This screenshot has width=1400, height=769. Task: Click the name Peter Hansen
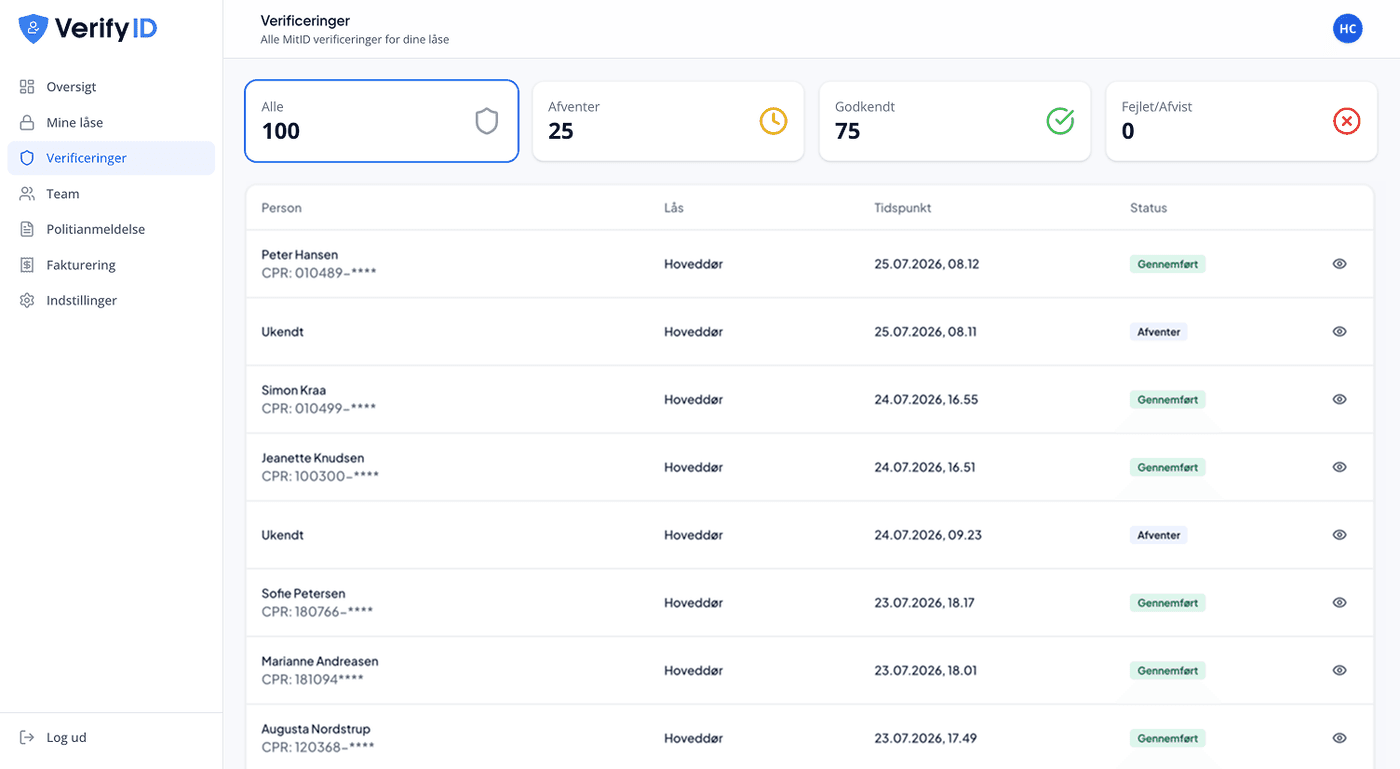coord(299,255)
